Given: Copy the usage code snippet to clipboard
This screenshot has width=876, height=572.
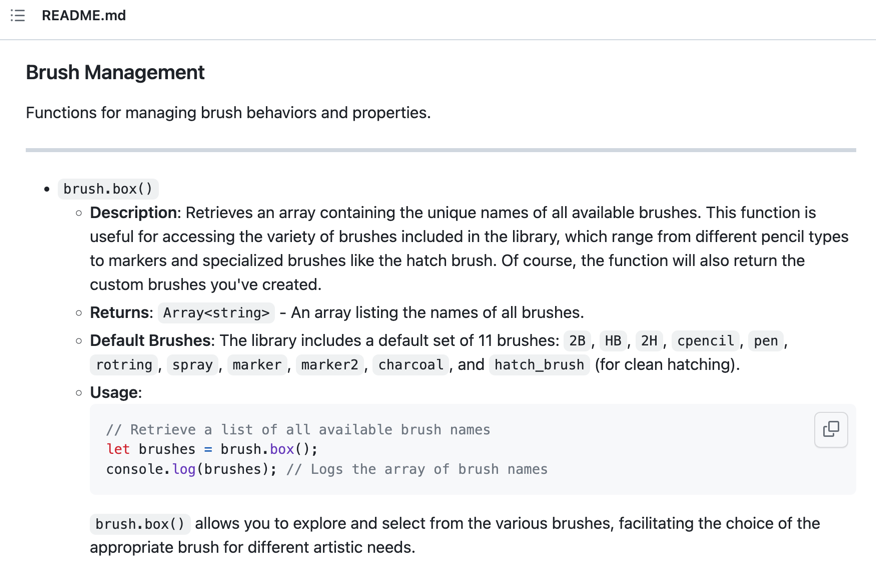Looking at the screenshot, I should 831,429.
